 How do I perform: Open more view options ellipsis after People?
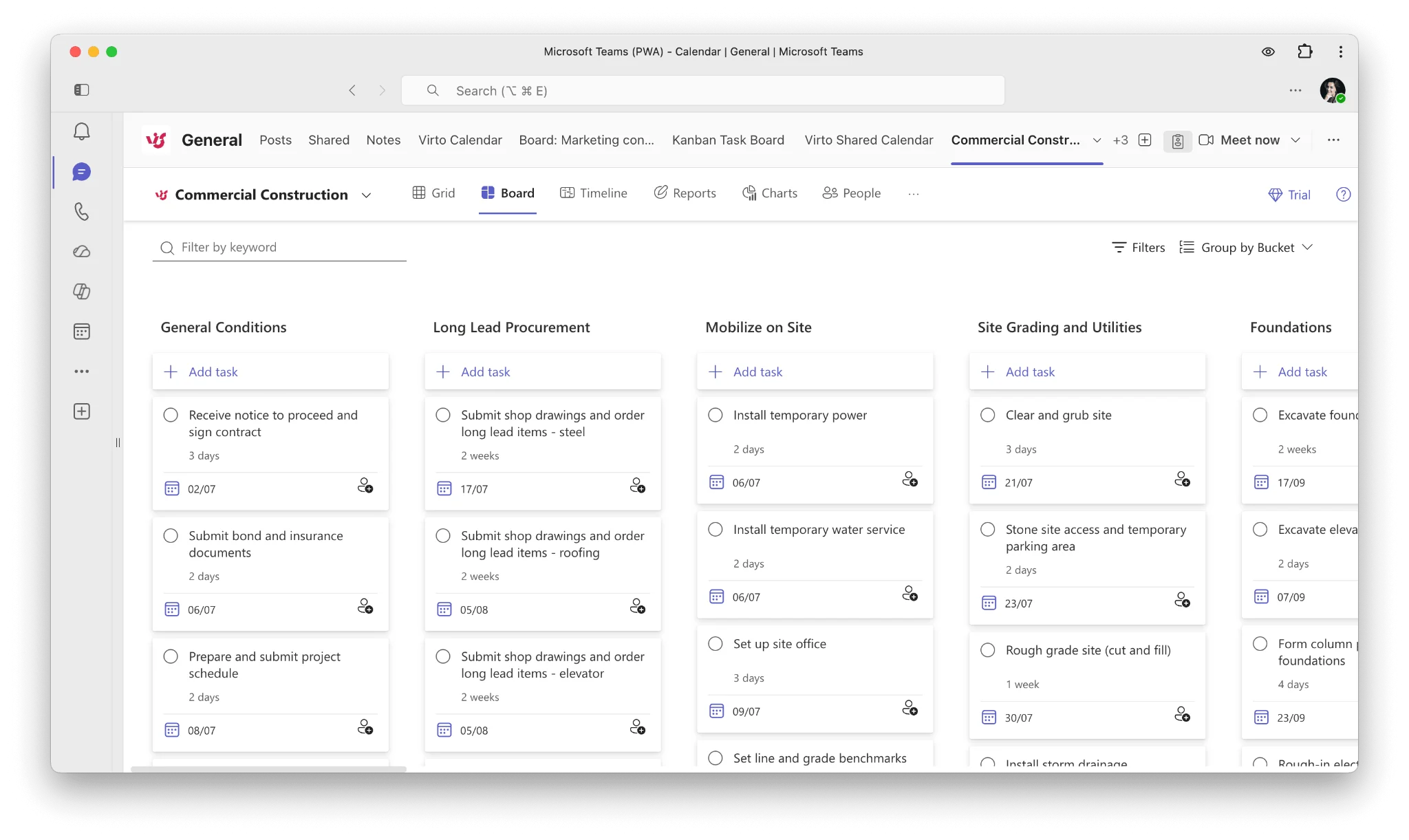pyautogui.click(x=913, y=194)
